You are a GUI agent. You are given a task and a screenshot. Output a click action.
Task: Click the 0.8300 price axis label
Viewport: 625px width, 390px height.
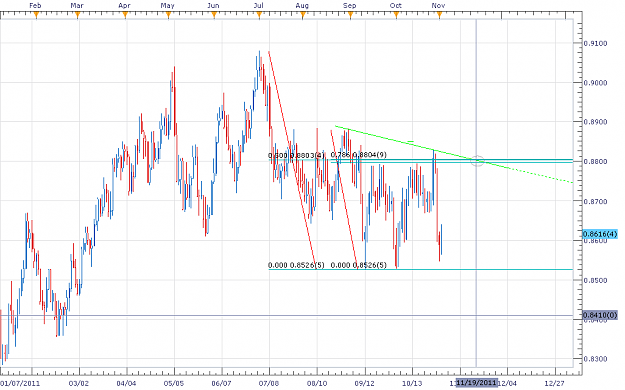pos(595,359)
